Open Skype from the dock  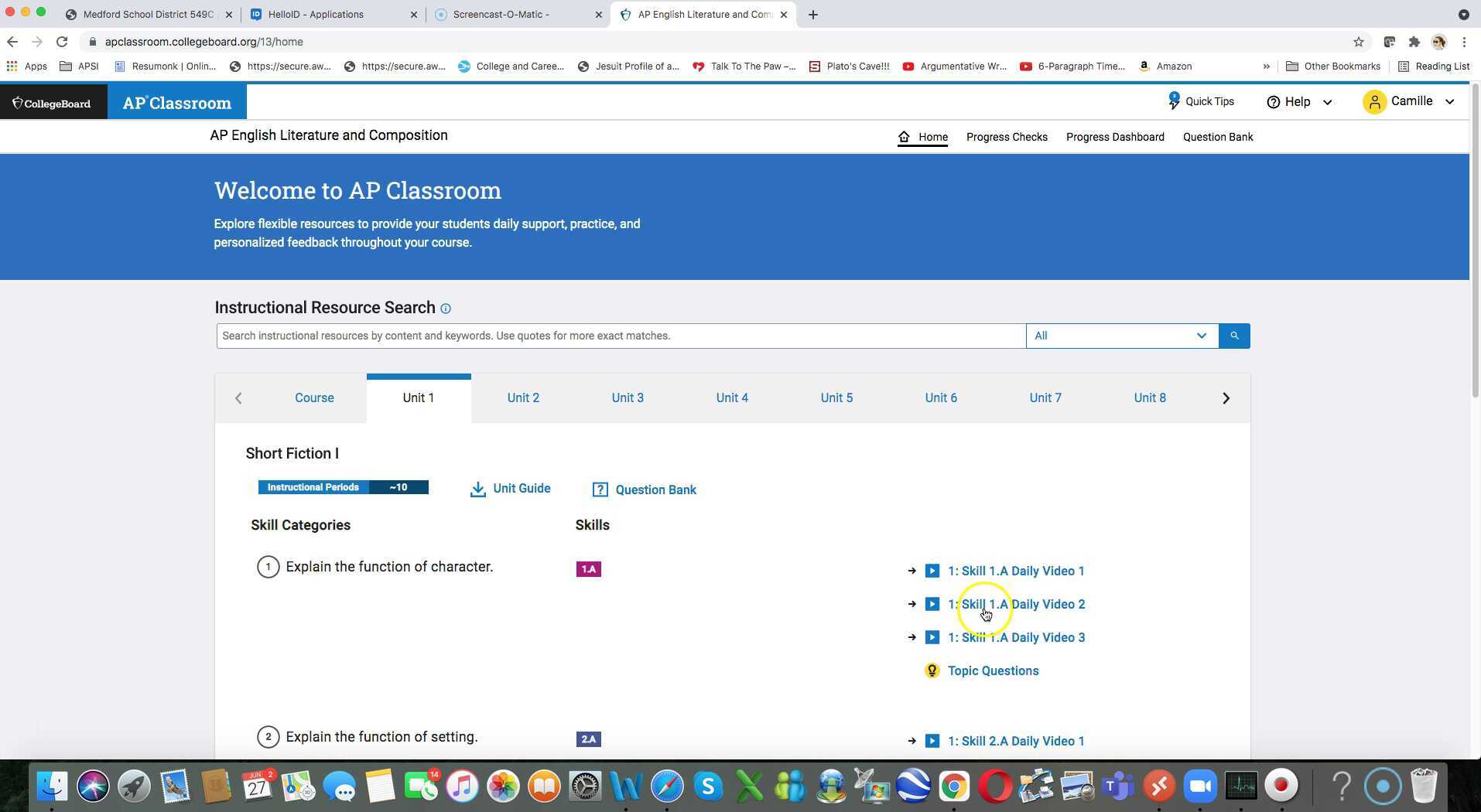point(709,786)
